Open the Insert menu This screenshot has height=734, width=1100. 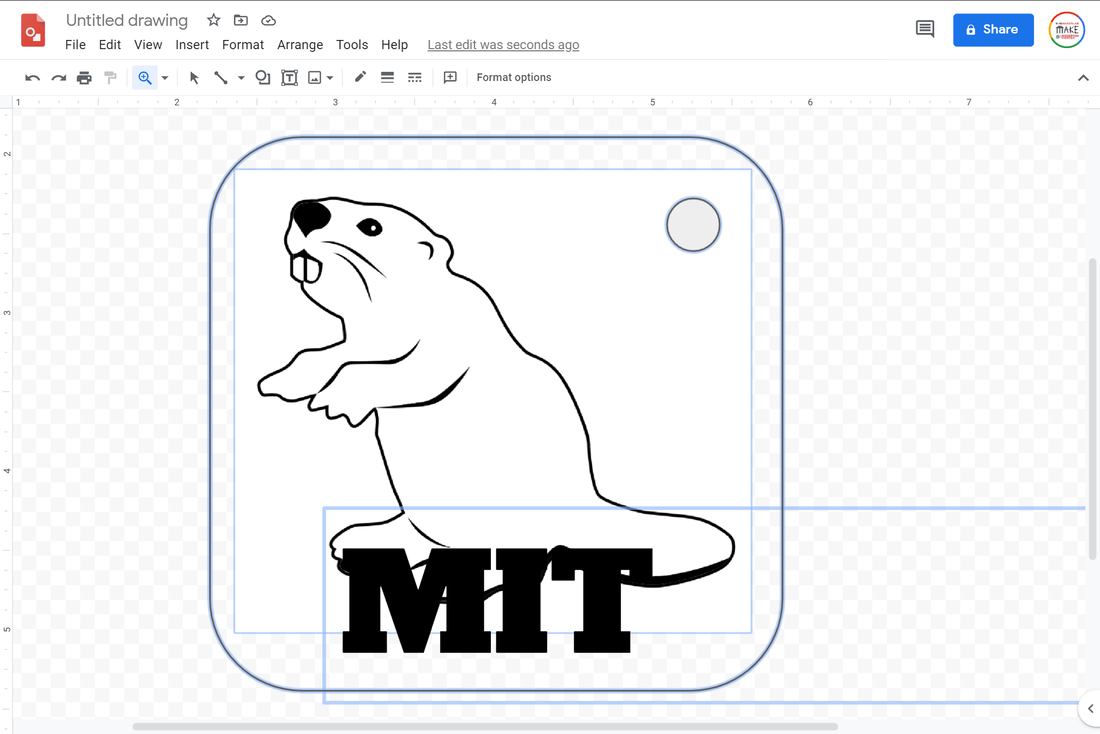coord(192,45)
